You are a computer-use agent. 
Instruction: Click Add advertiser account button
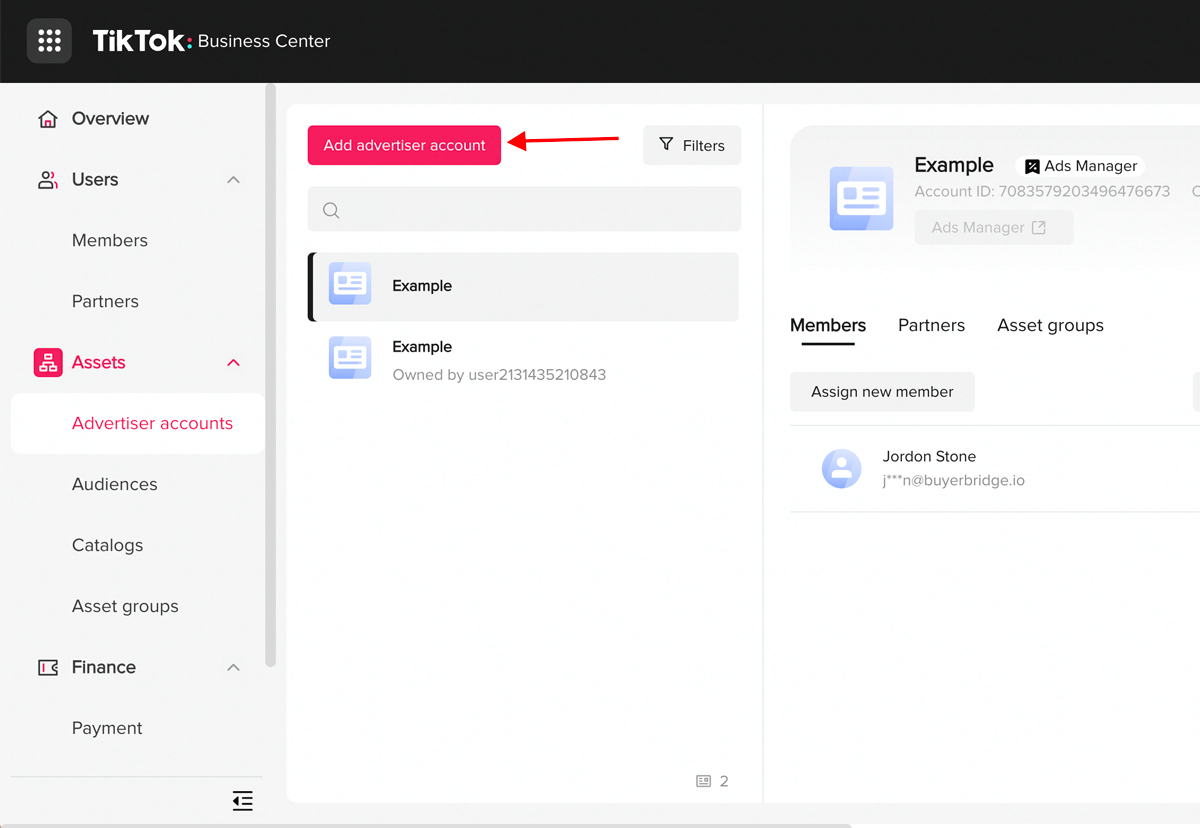404,146
